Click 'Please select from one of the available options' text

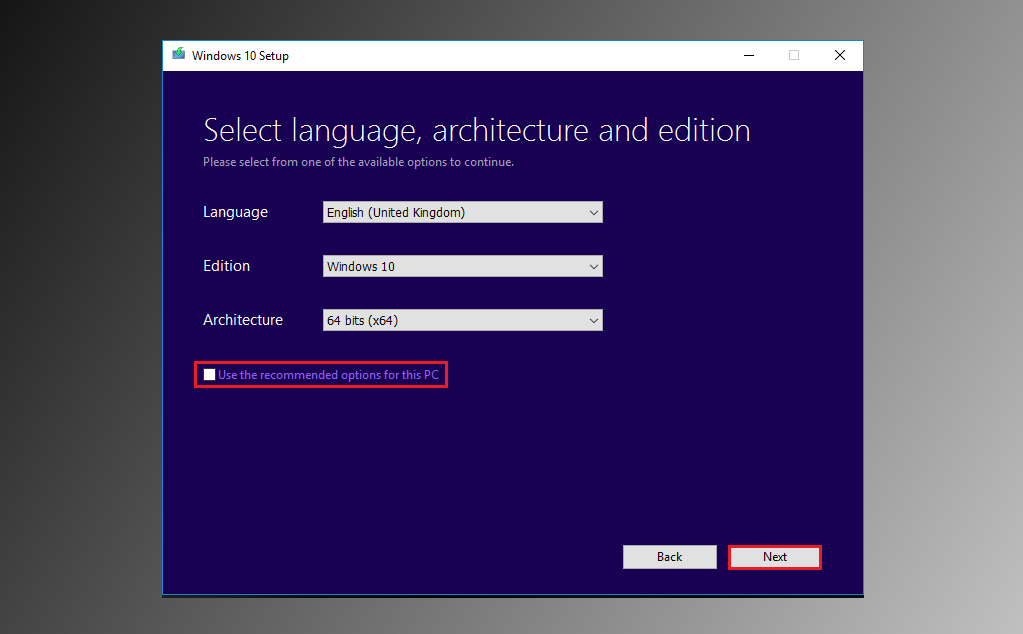tap(358, 162)
